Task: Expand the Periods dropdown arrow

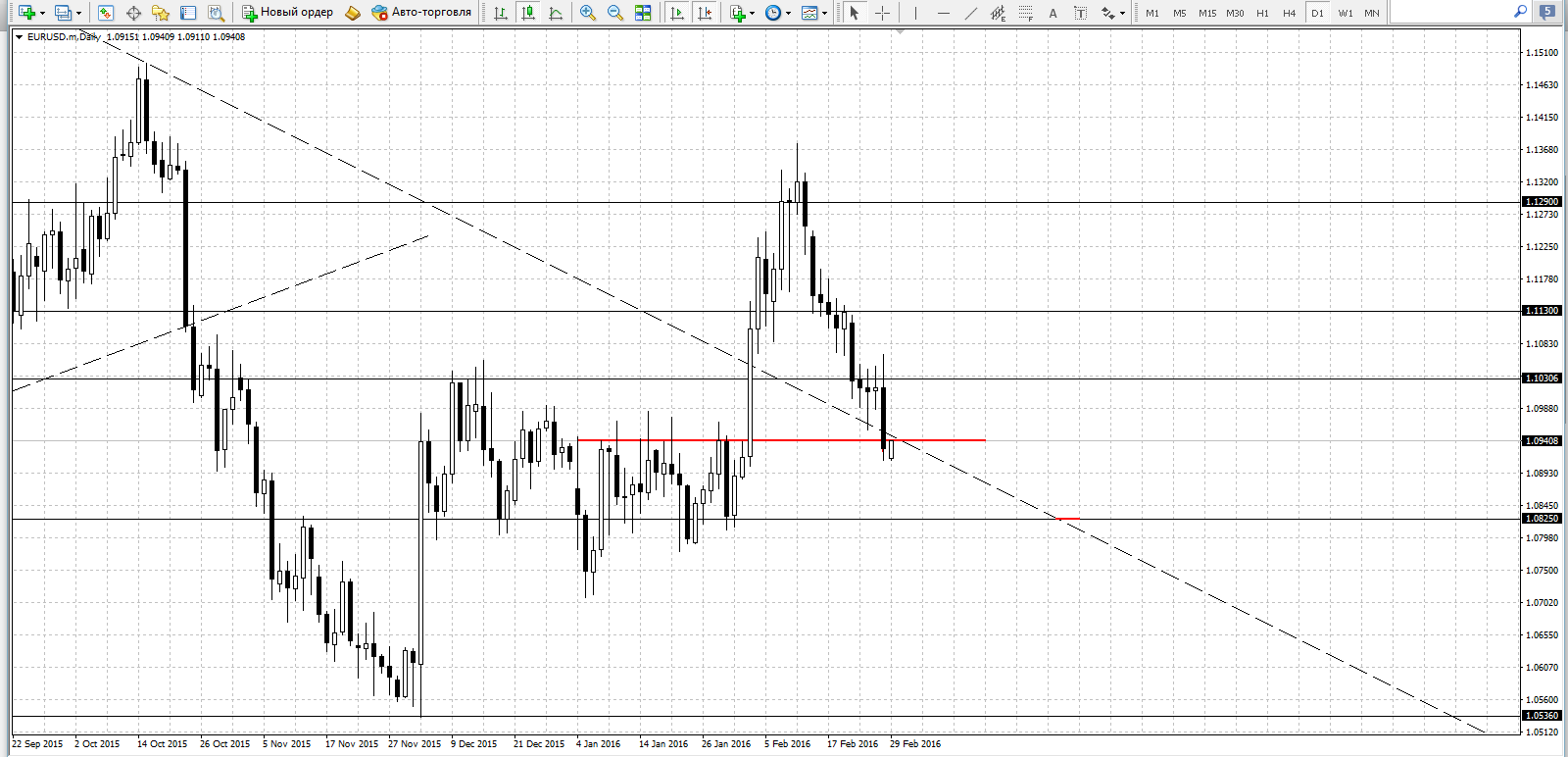Action: pos(788,13)
